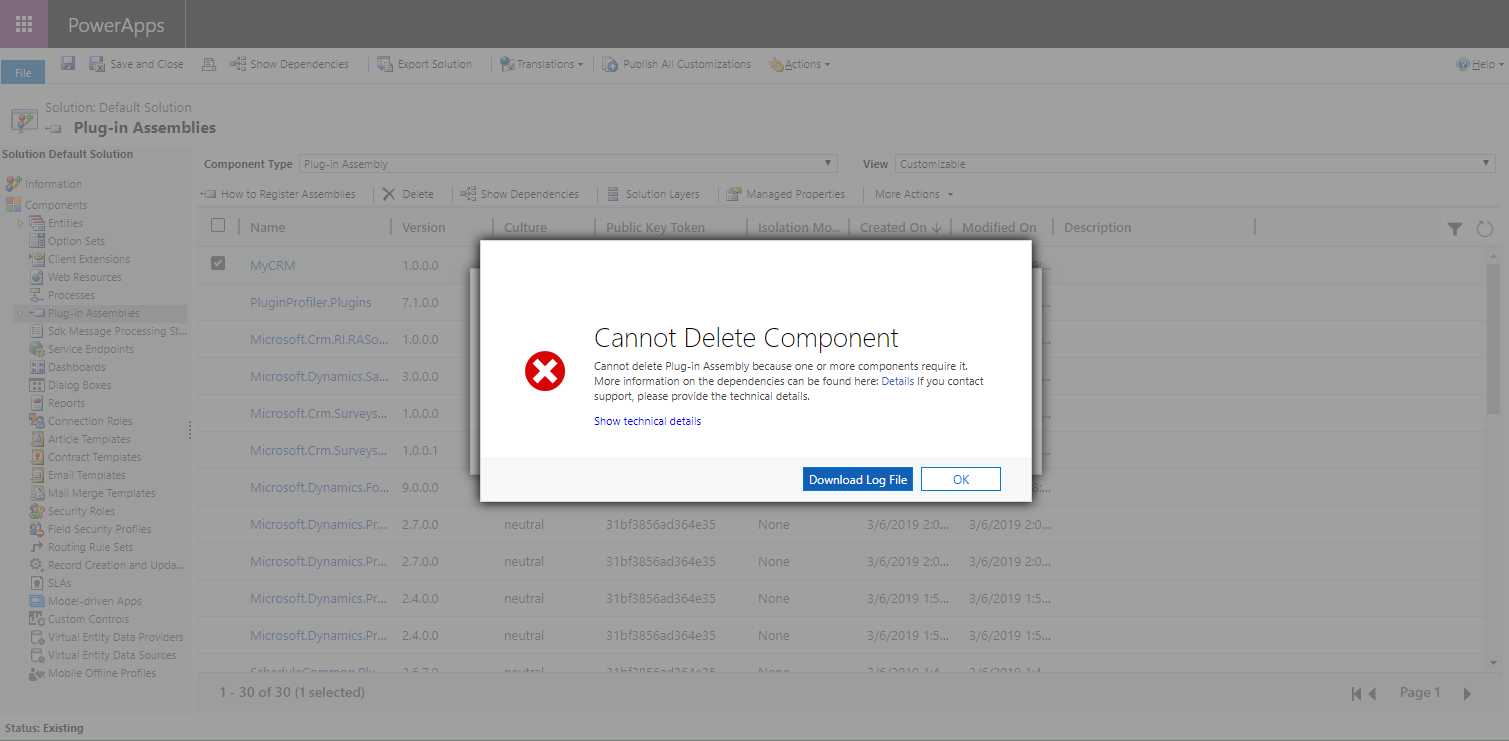Image resolution: width=1509 pixels, height=741 pixels.
Task: Go to the next page arrow
Action: tap(1468, 693)
